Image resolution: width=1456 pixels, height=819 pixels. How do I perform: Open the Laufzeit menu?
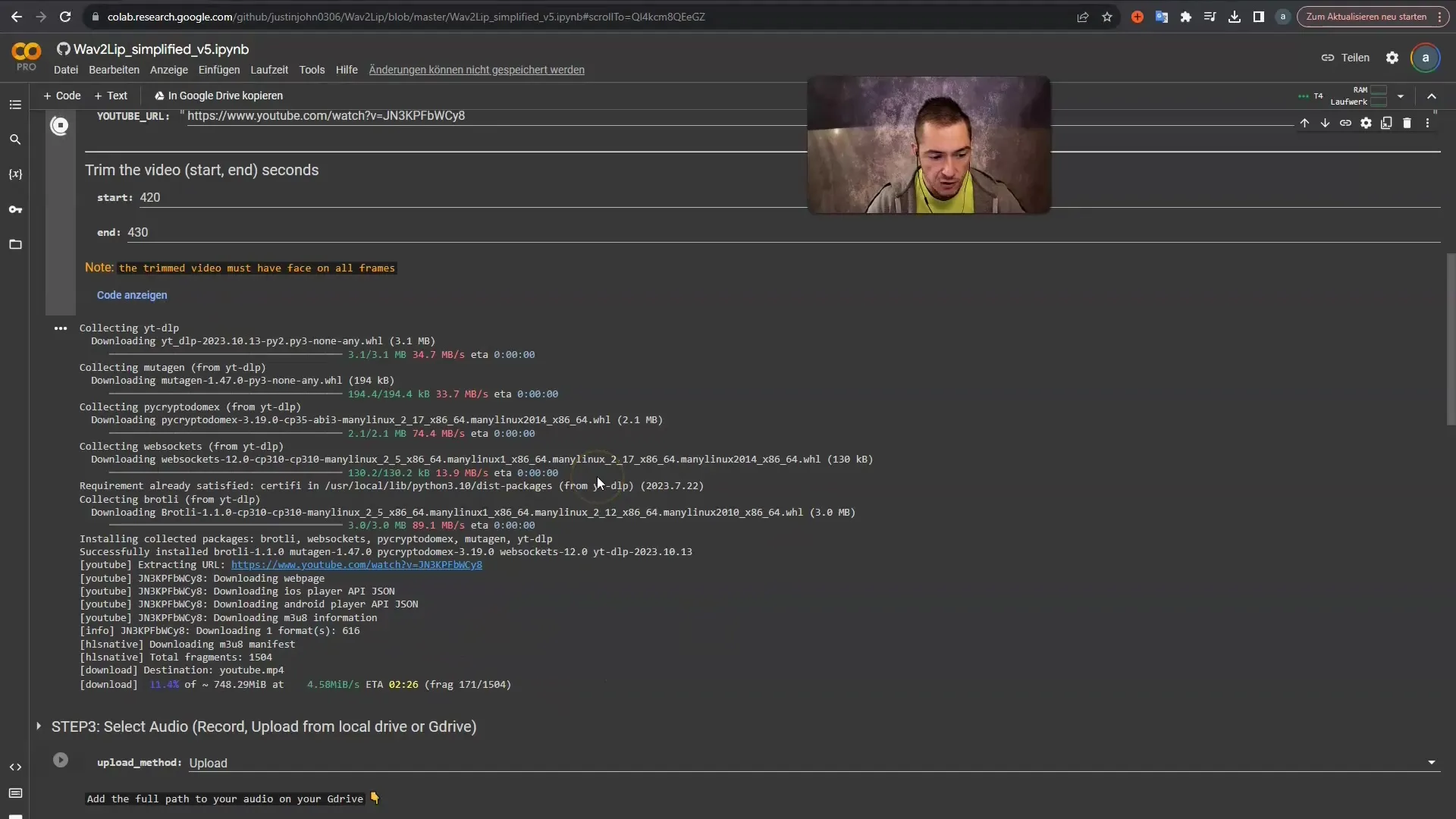tap(268, 69)
